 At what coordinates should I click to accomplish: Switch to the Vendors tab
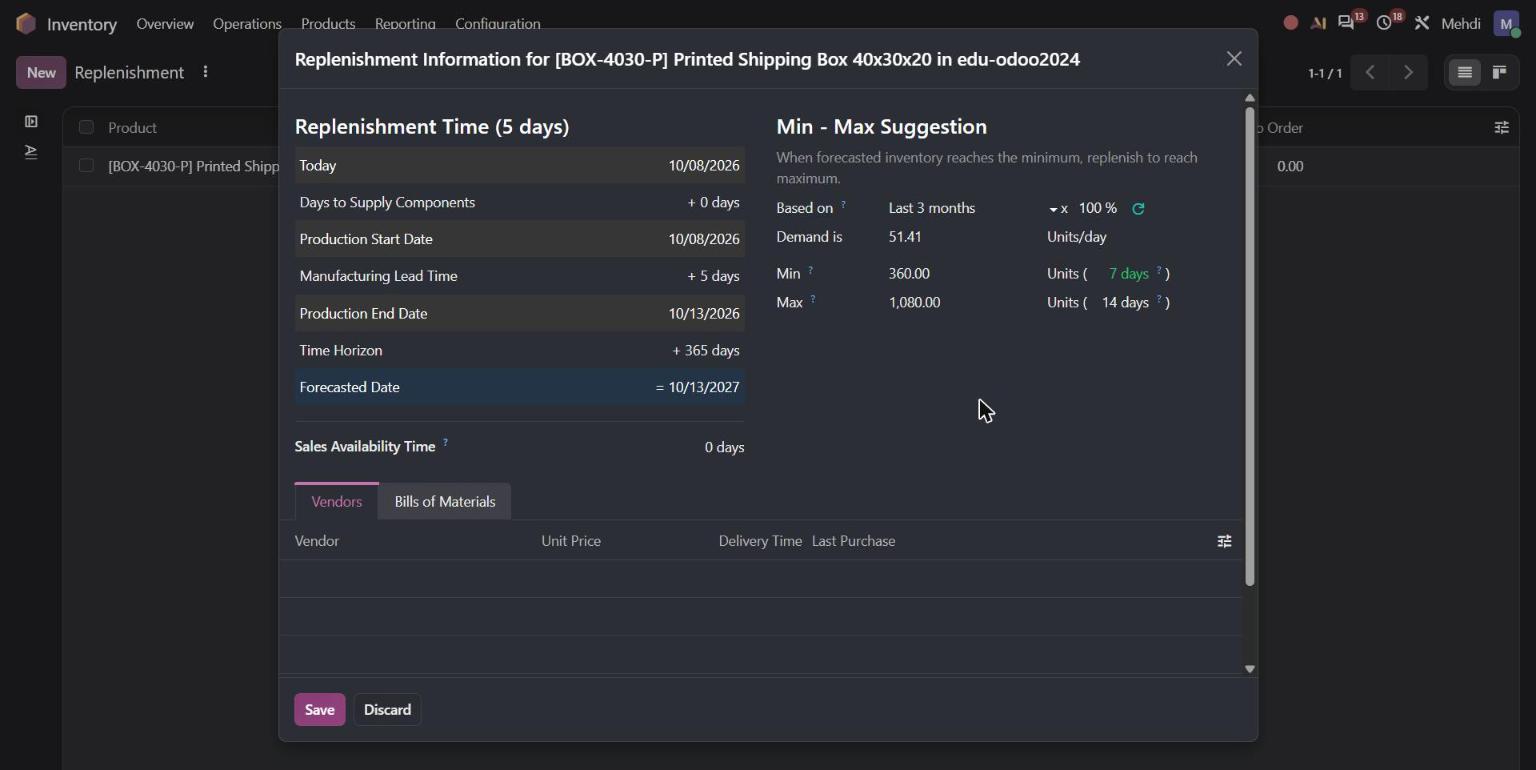[x=337, y=501]
